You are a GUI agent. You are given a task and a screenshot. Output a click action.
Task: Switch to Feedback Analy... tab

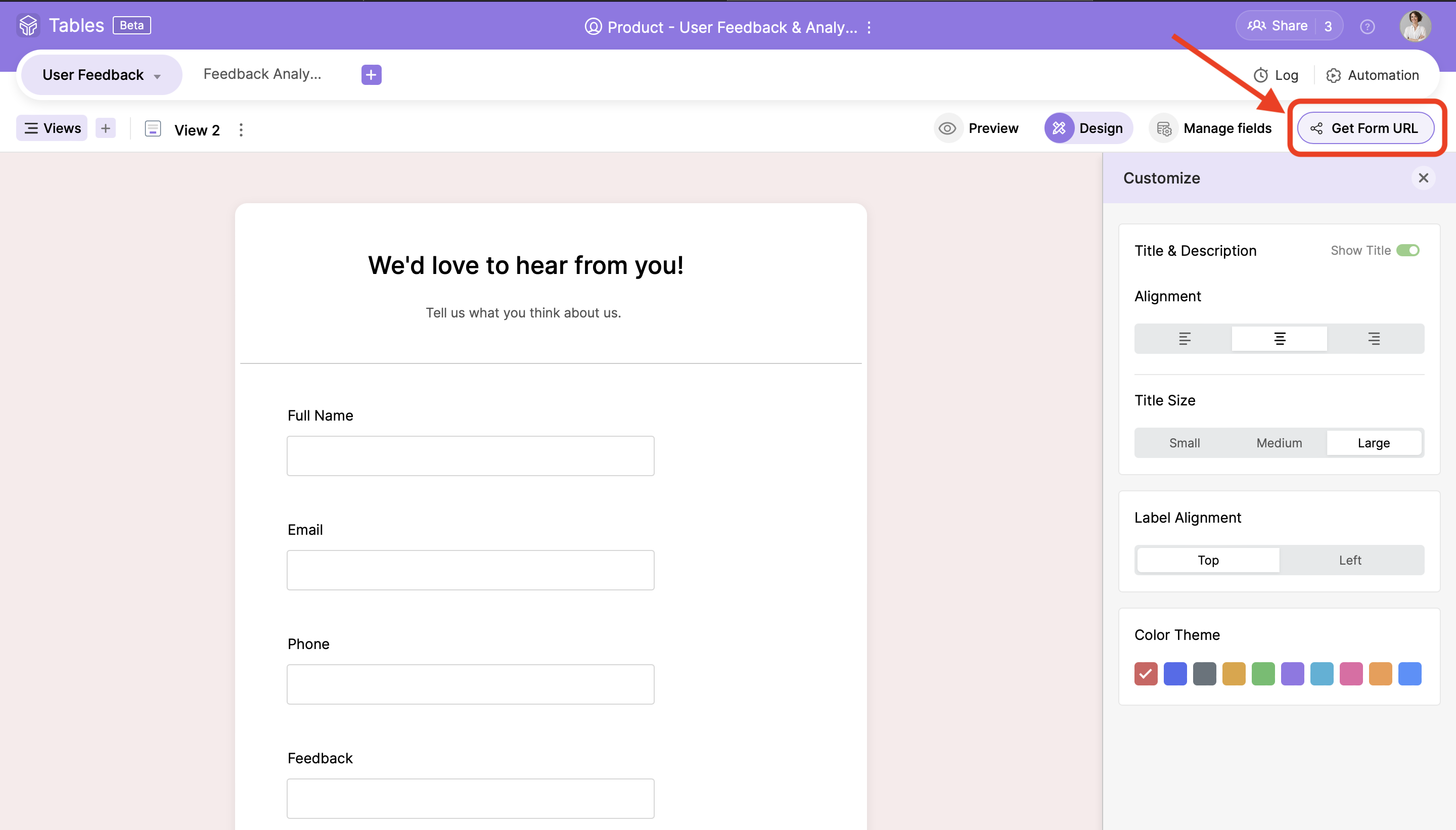pyautogui.click(x=262, y=74)
